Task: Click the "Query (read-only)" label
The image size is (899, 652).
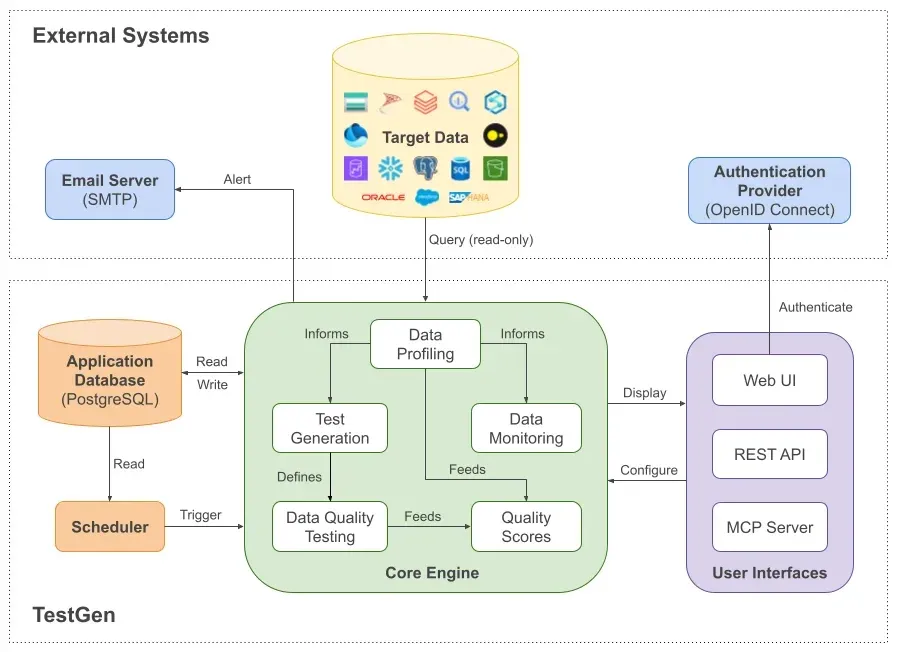Action: pyautogui.click(x=481, y=240)
